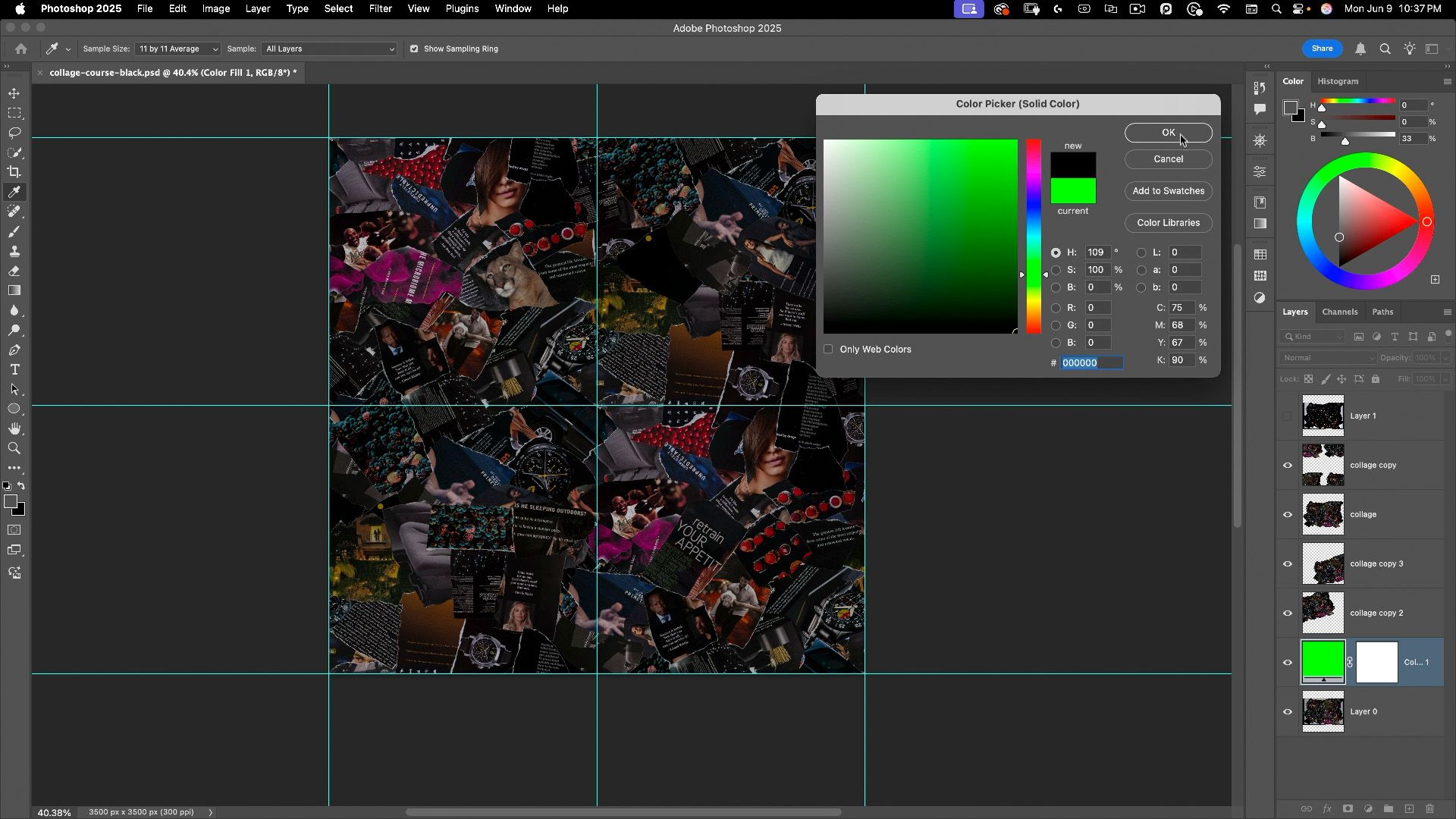Select the Horizontal Type tool
The height and width of the screenshot is (819, 1456).
pos(14,369)
